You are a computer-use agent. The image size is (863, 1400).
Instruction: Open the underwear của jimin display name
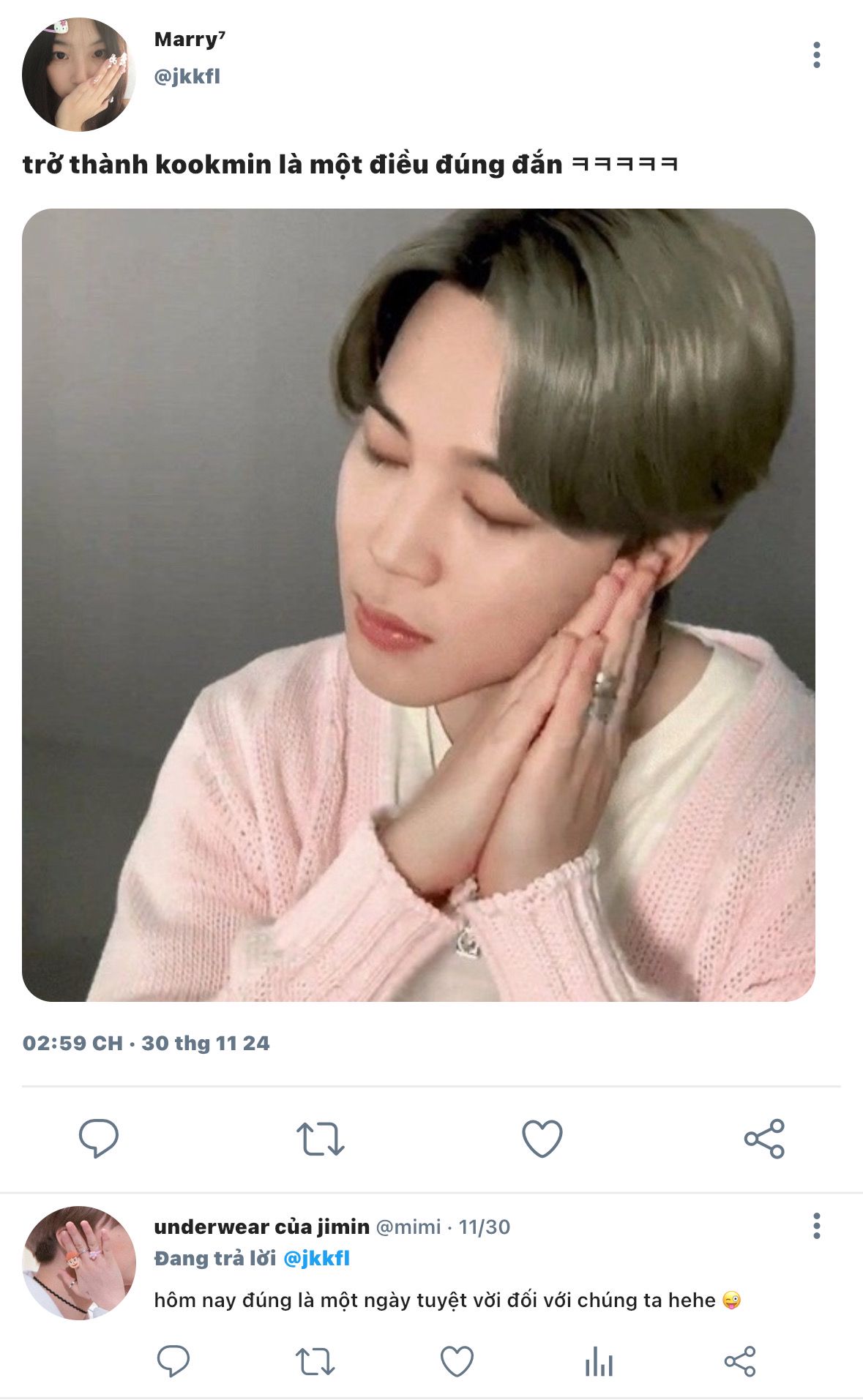tap(262, 1227)
